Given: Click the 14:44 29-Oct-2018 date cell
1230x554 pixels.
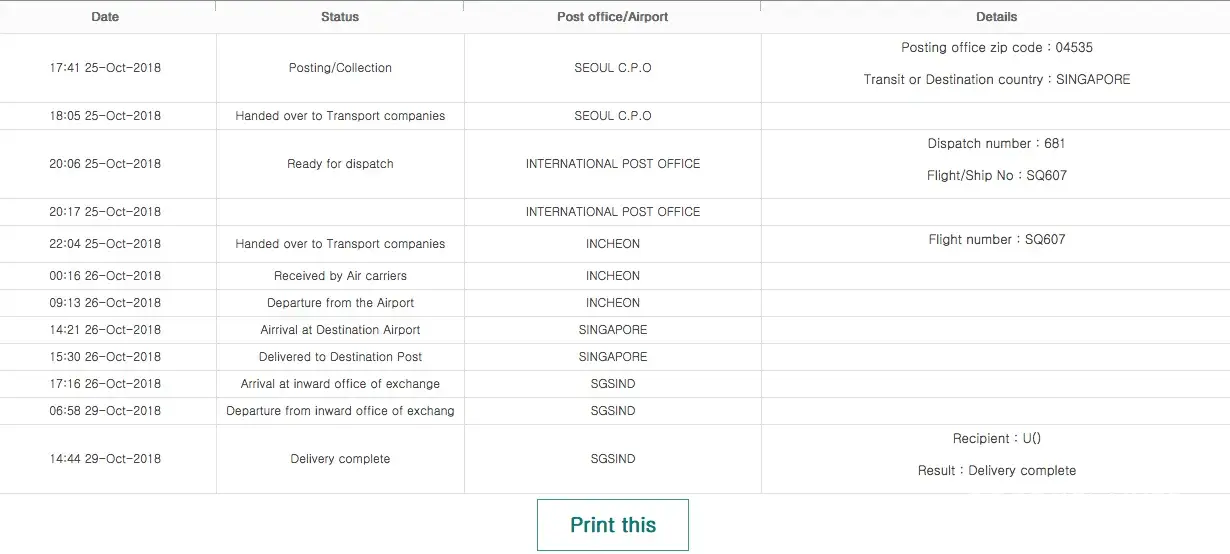Looking at the screenshot, I should coord(105,459).
